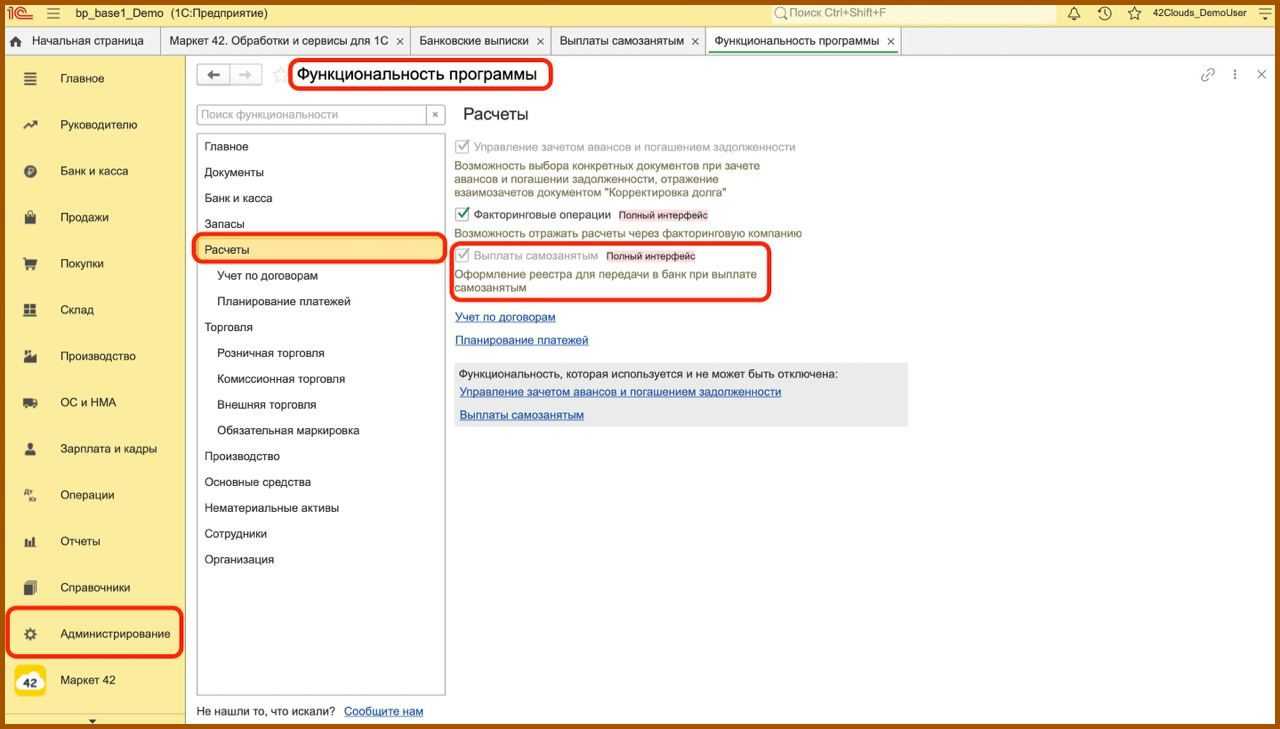Click the Поиск функциональности input field

click(x=311, y=115)
